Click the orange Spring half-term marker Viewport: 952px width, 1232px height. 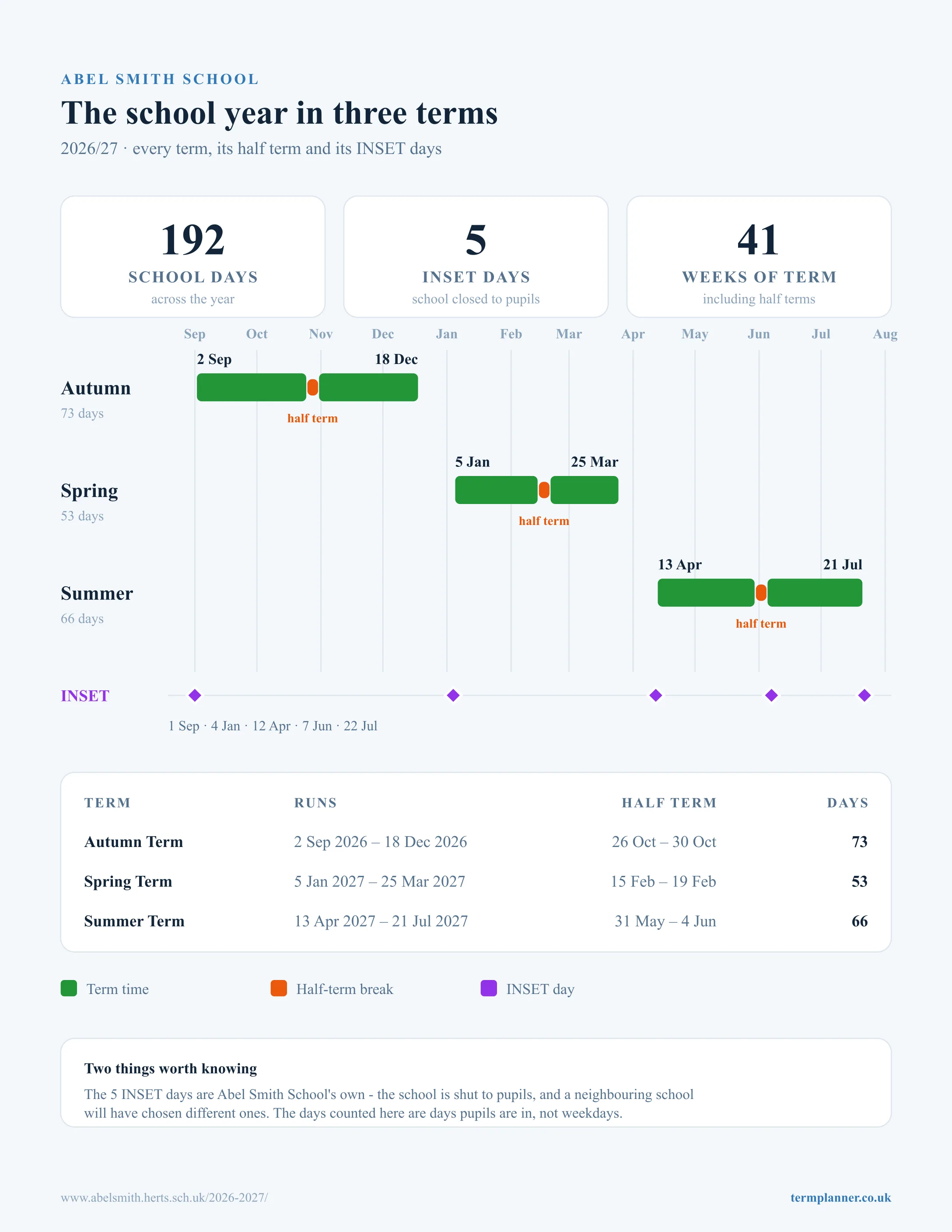(544, 490)
